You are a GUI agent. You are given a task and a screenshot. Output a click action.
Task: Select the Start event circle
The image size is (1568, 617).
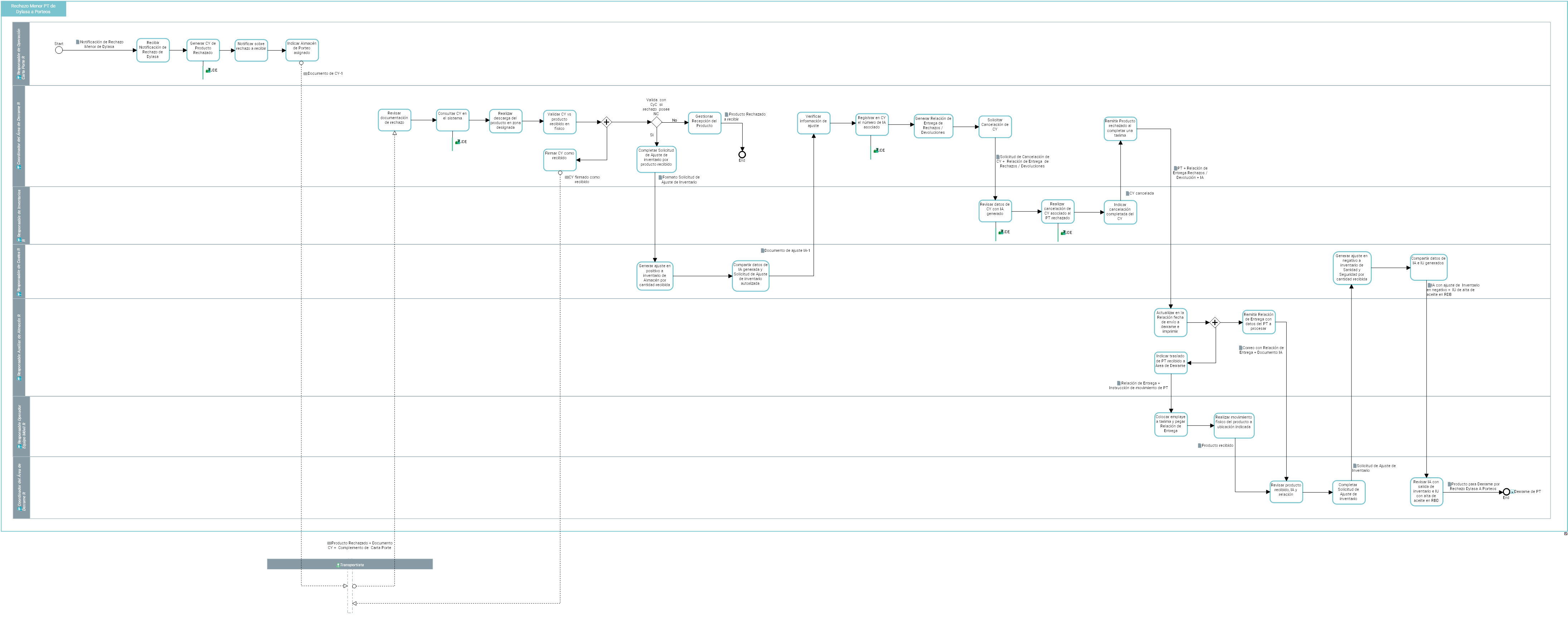(59, 50)
